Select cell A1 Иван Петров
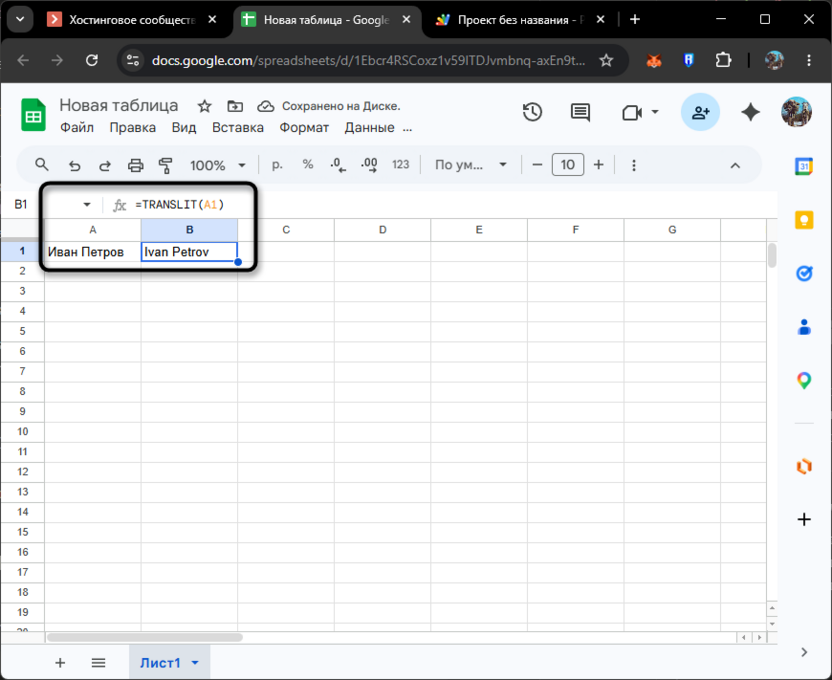832x680 pixels. 93,252
